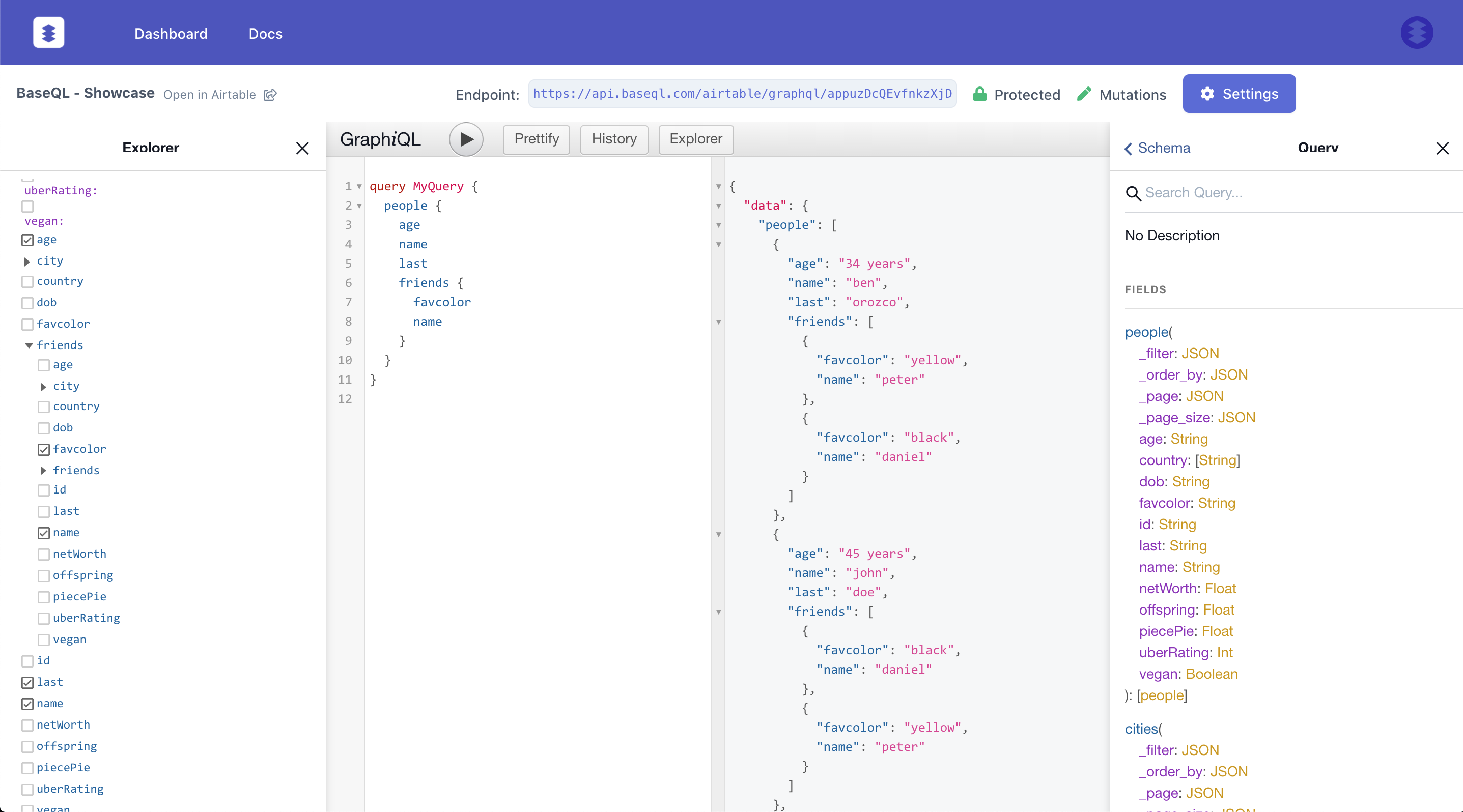The height and width of the screenshot is (812, 1463).
Task: Close the Explorer panel
Action: coord(302,148)
